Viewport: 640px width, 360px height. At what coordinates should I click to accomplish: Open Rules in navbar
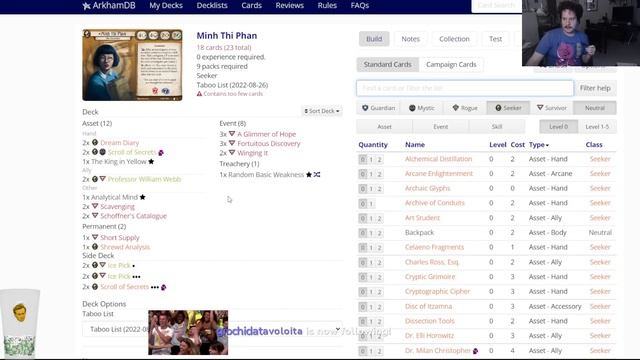point(327,5)
